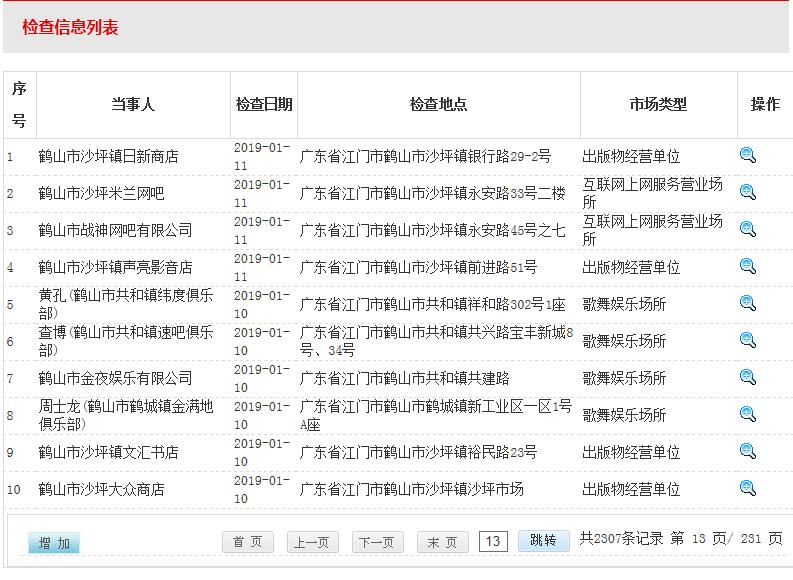The height and width of the screenshot is (580, 793).
Task: Click the 当事人 column header
Action: pos(133,104)
